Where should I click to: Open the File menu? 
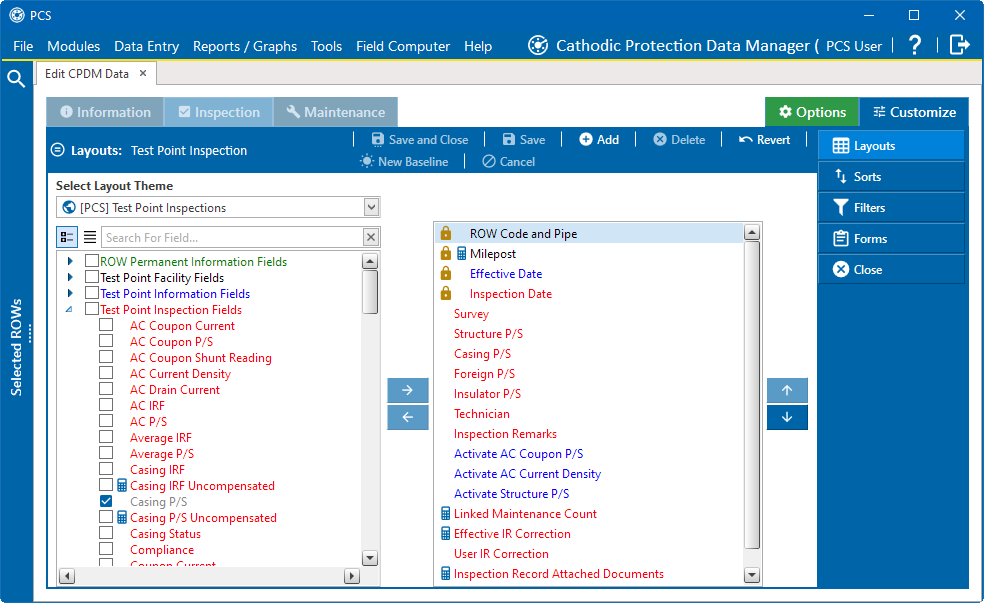click(x=23, y=46)
